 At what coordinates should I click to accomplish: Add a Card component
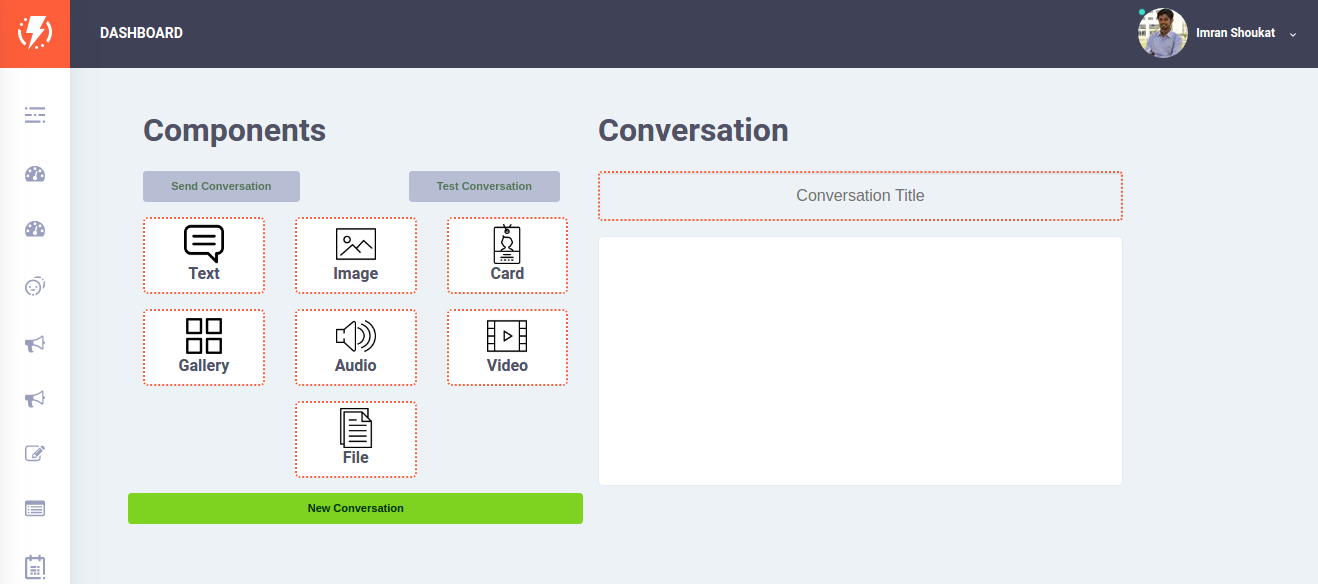507,255
